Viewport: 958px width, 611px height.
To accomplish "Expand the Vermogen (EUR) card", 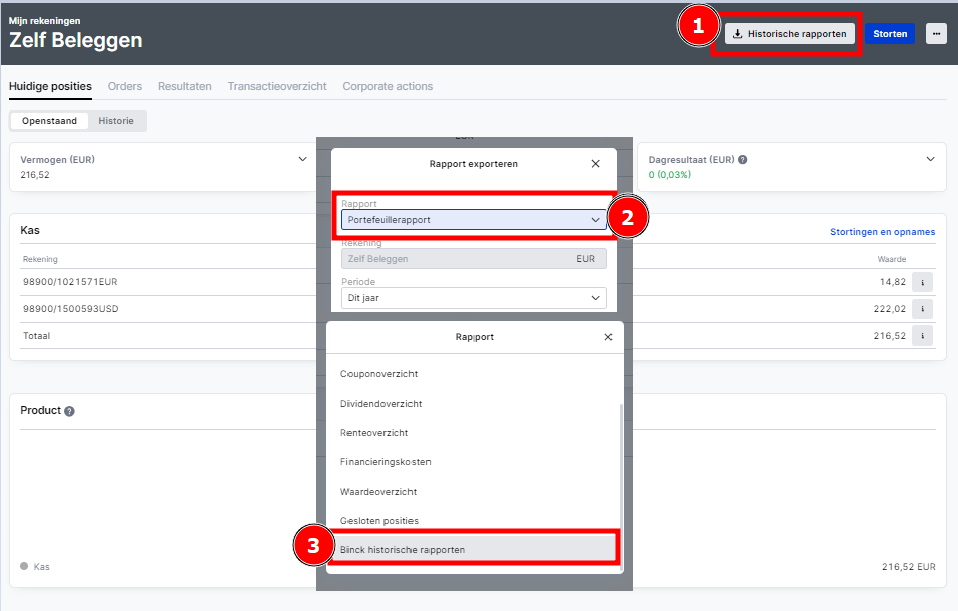I will tap(303, 159).
